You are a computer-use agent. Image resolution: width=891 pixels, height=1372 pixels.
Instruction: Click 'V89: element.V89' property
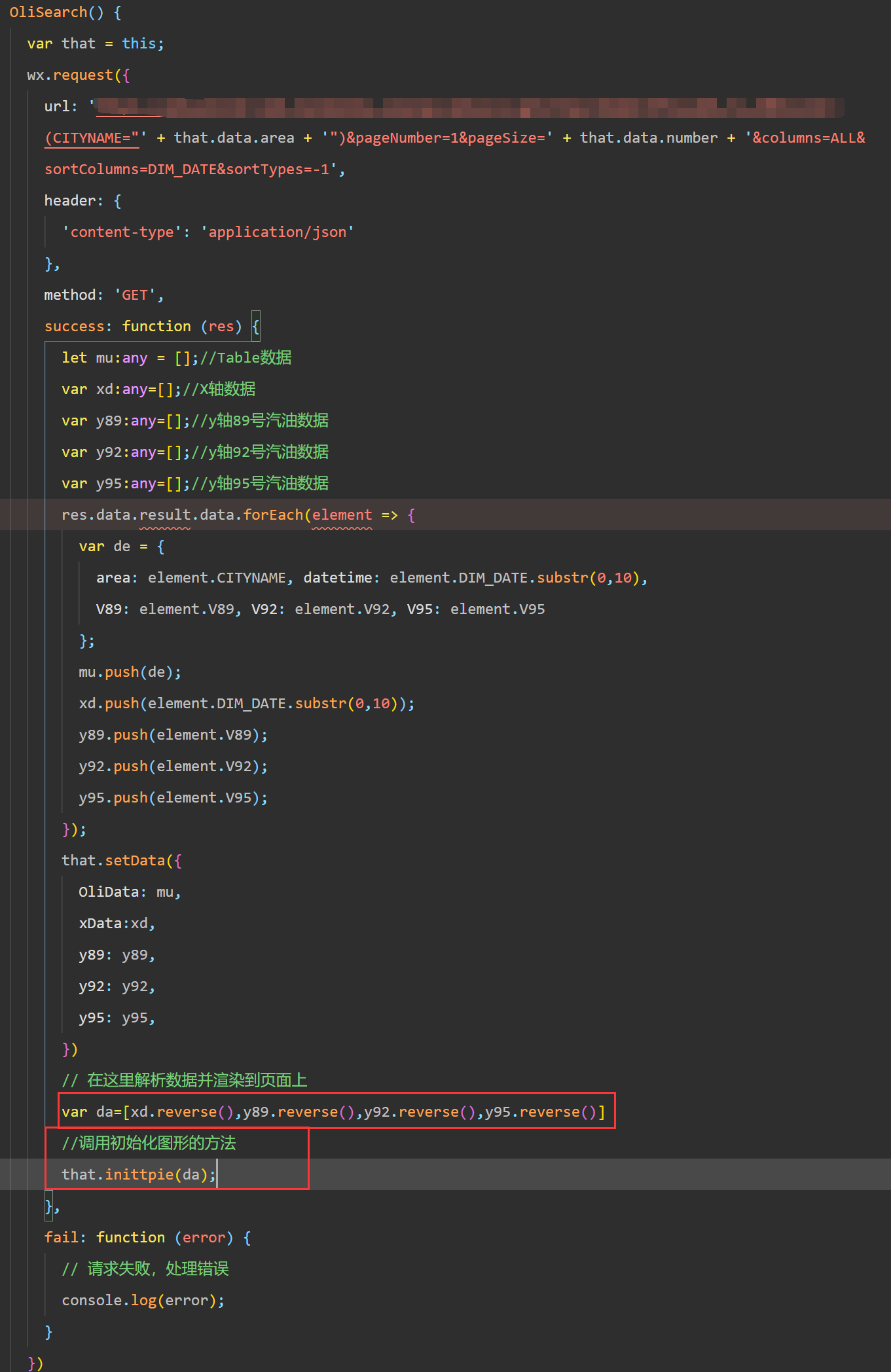165,609
